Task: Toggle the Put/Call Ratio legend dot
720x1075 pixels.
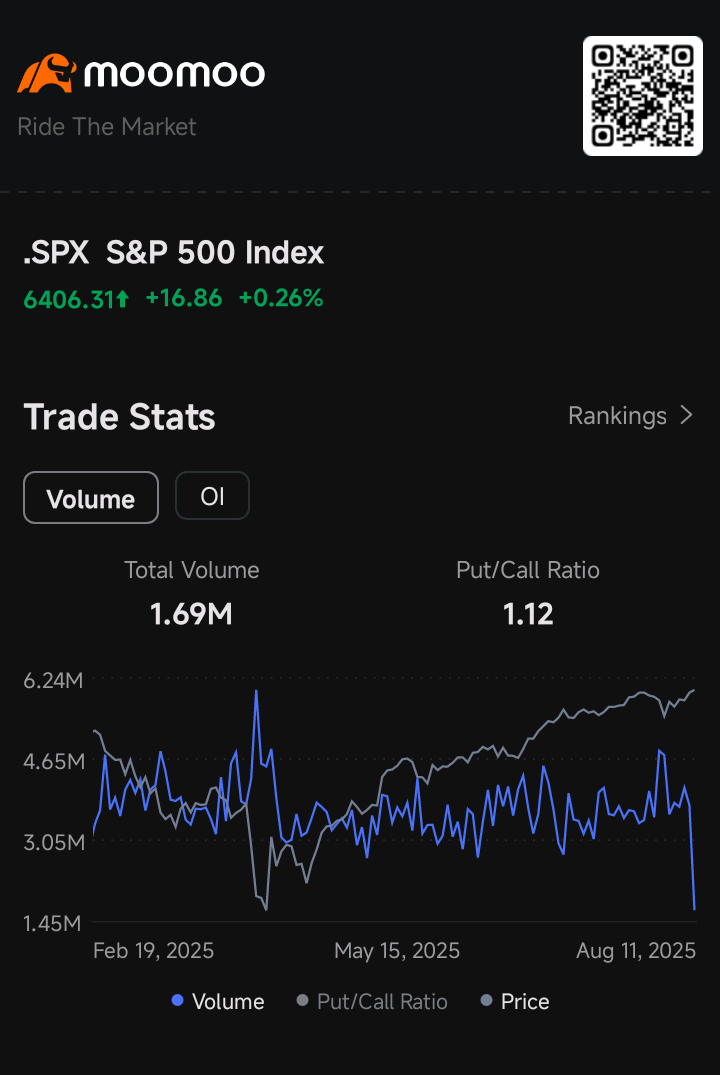Action: click(x=302, y=1000)
